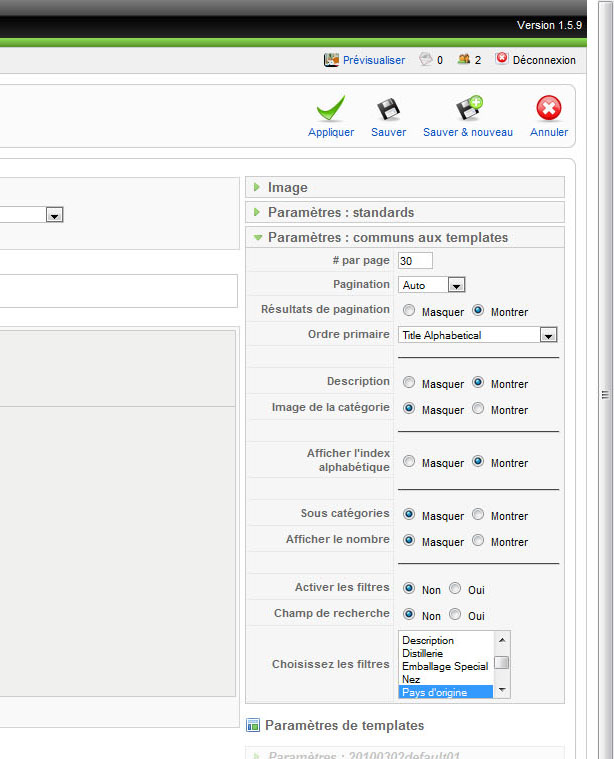
Task: Click the logged-in users icon showing 2
Action: coord(464,59)
